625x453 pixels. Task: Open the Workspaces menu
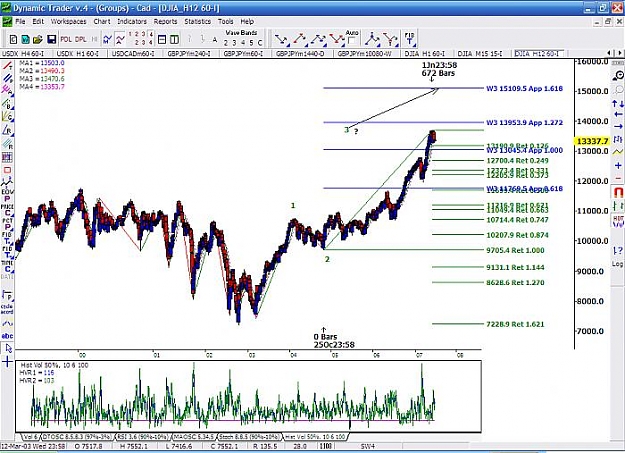click(x=68, y=22)
